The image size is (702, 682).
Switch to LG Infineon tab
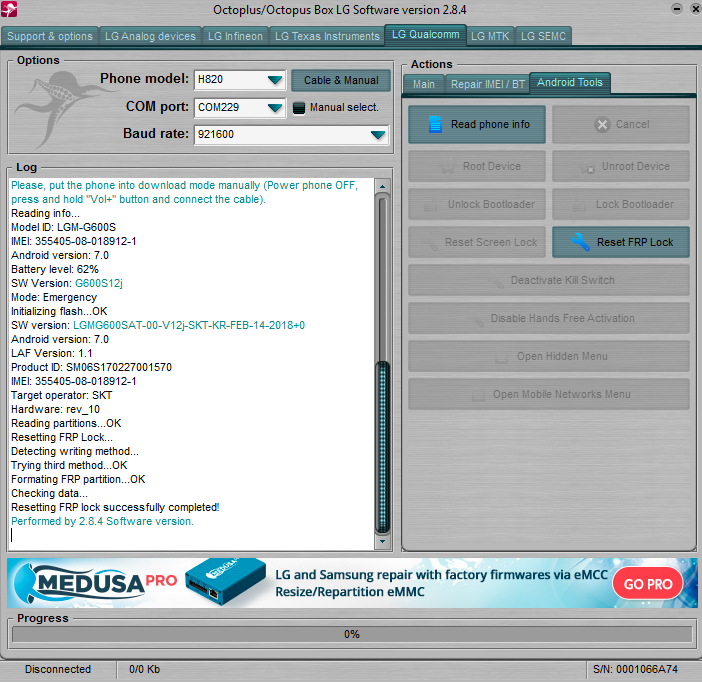(x=235, y=36)
